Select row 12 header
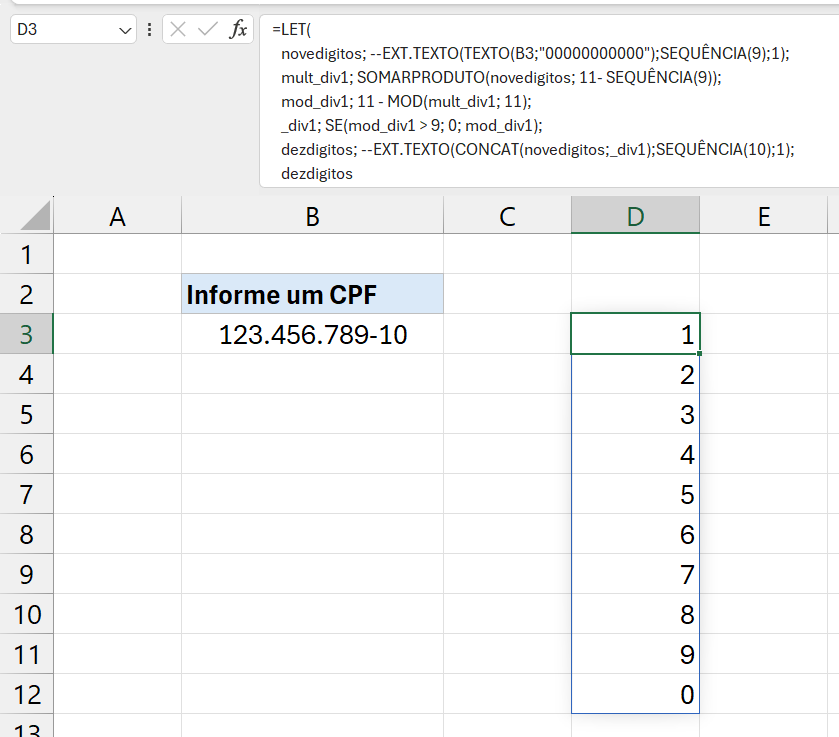Viewport: 839px width, 737px height. coord(26,694)
